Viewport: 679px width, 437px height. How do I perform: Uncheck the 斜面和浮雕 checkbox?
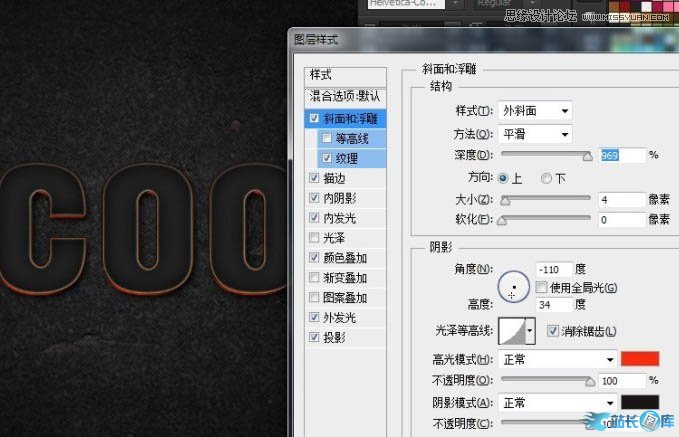[316, 119]
